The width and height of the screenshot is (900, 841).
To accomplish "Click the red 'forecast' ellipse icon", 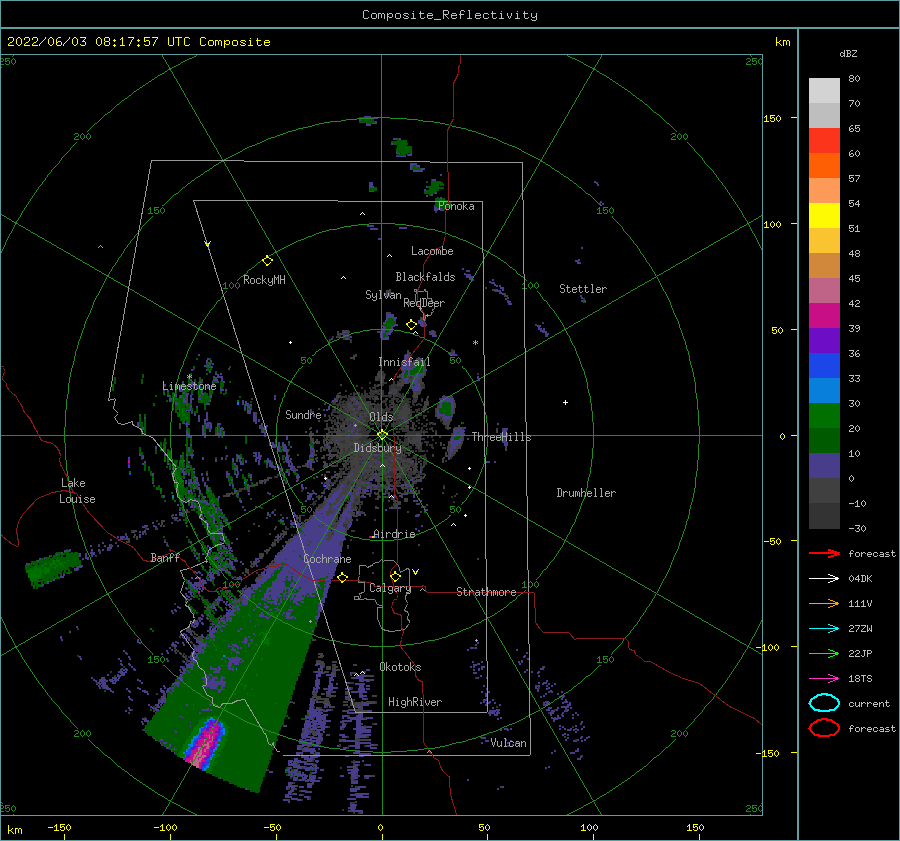I will point(824,728).
